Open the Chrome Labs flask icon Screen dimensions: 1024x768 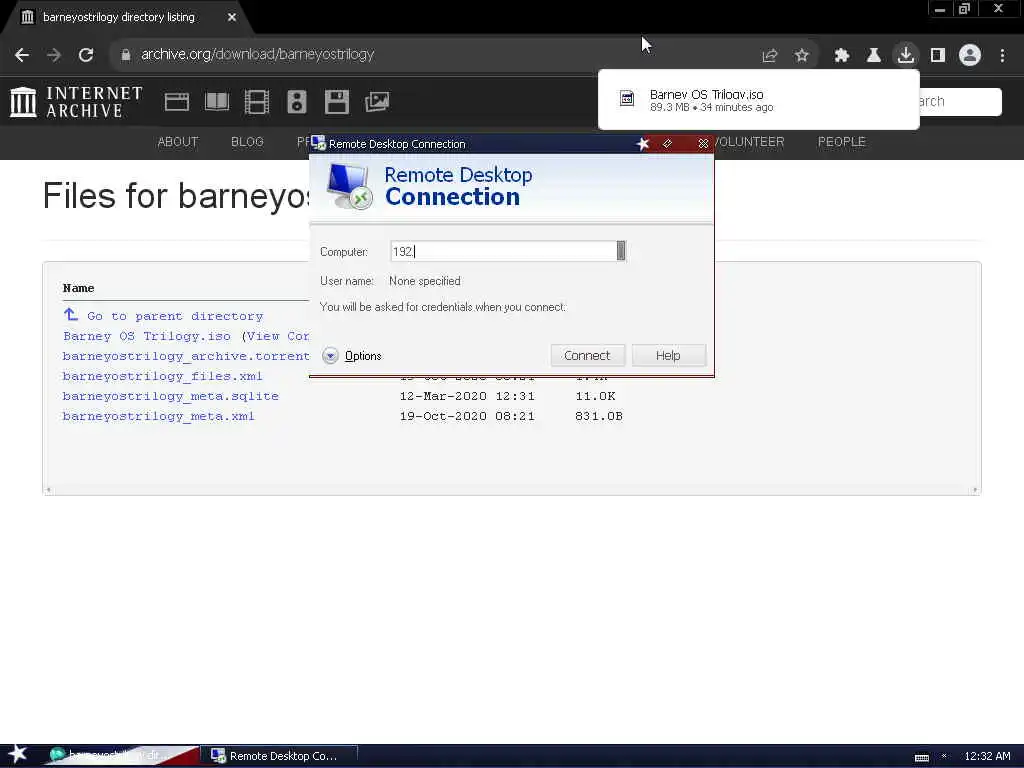pos(873,56)
